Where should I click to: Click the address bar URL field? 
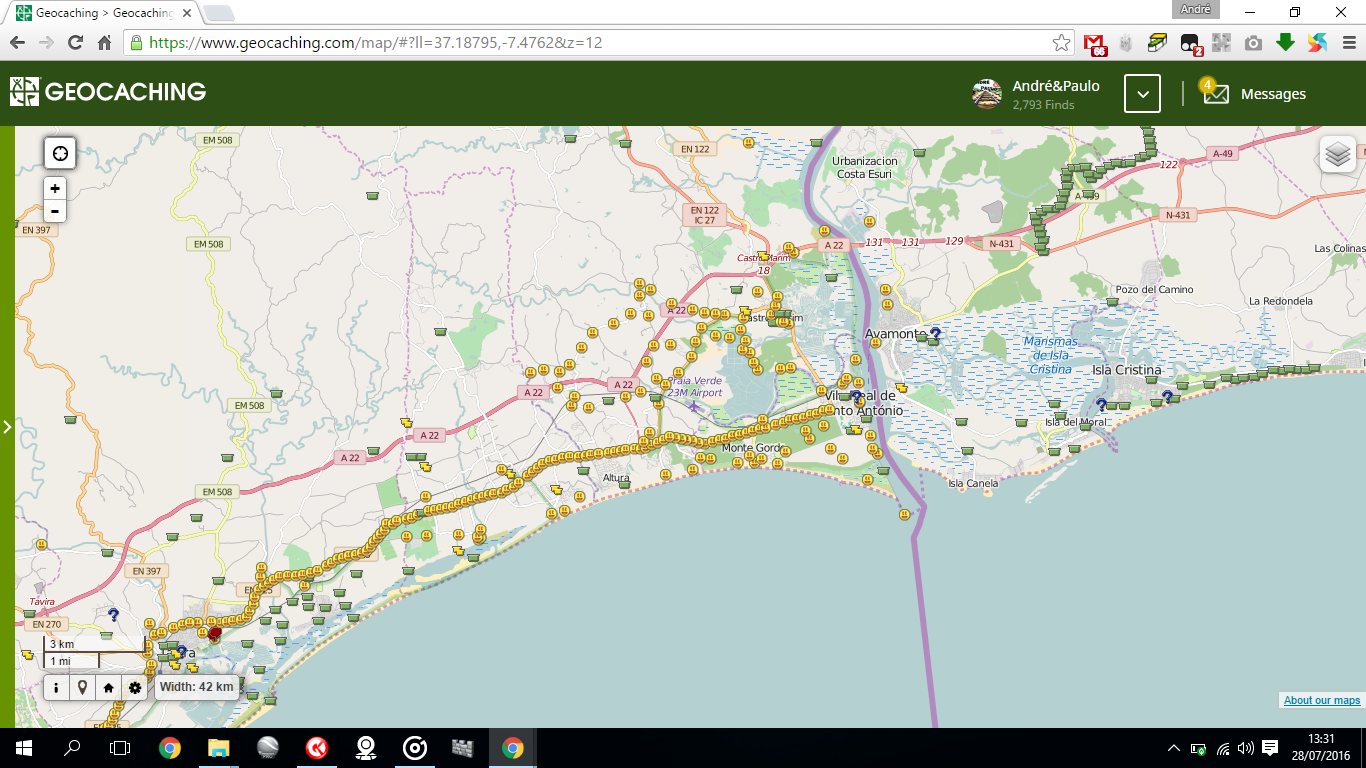point(600,43)
